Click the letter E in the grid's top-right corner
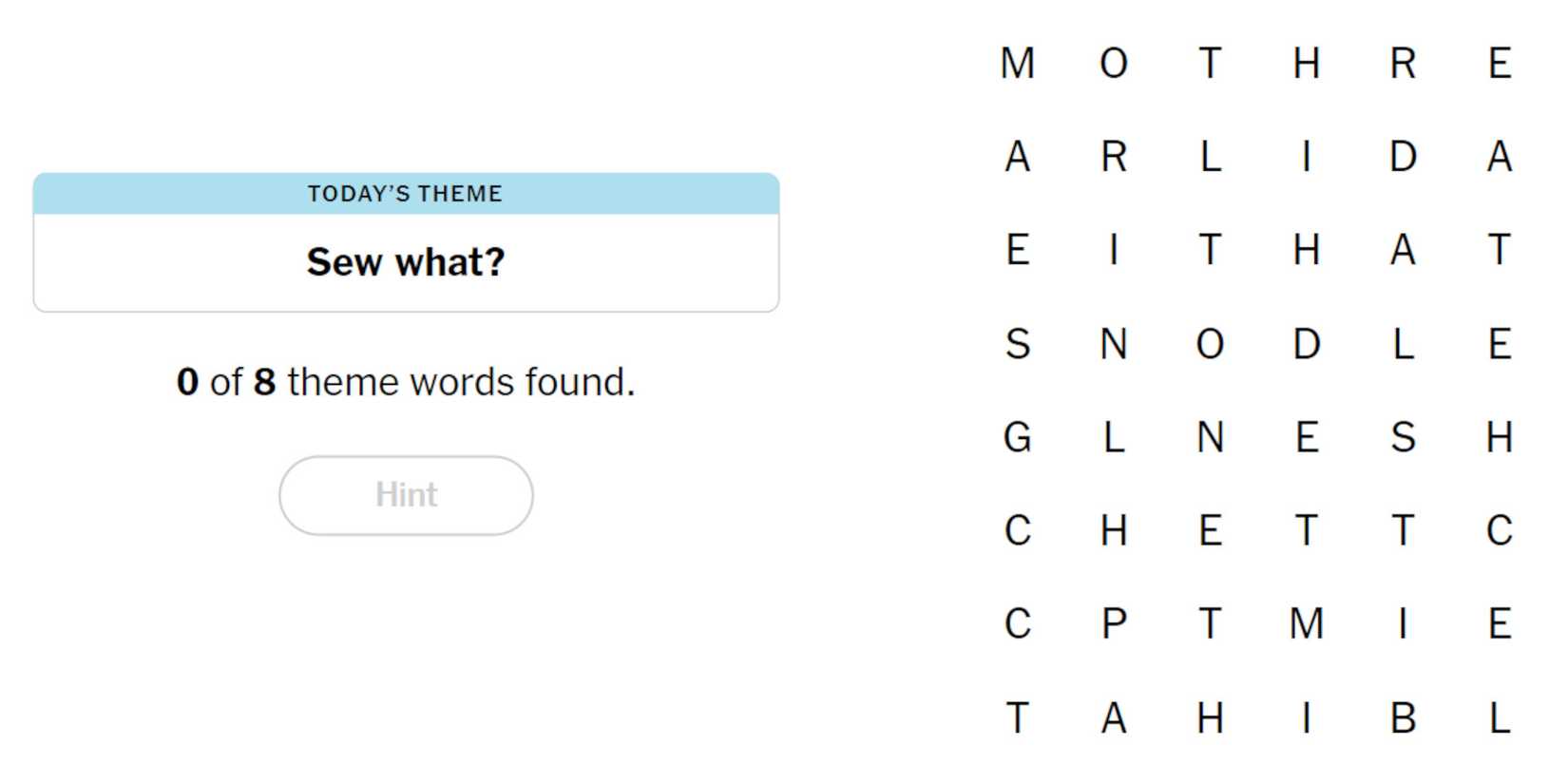The width and height of the screenshot is (1568, 784). point(1500,64)
